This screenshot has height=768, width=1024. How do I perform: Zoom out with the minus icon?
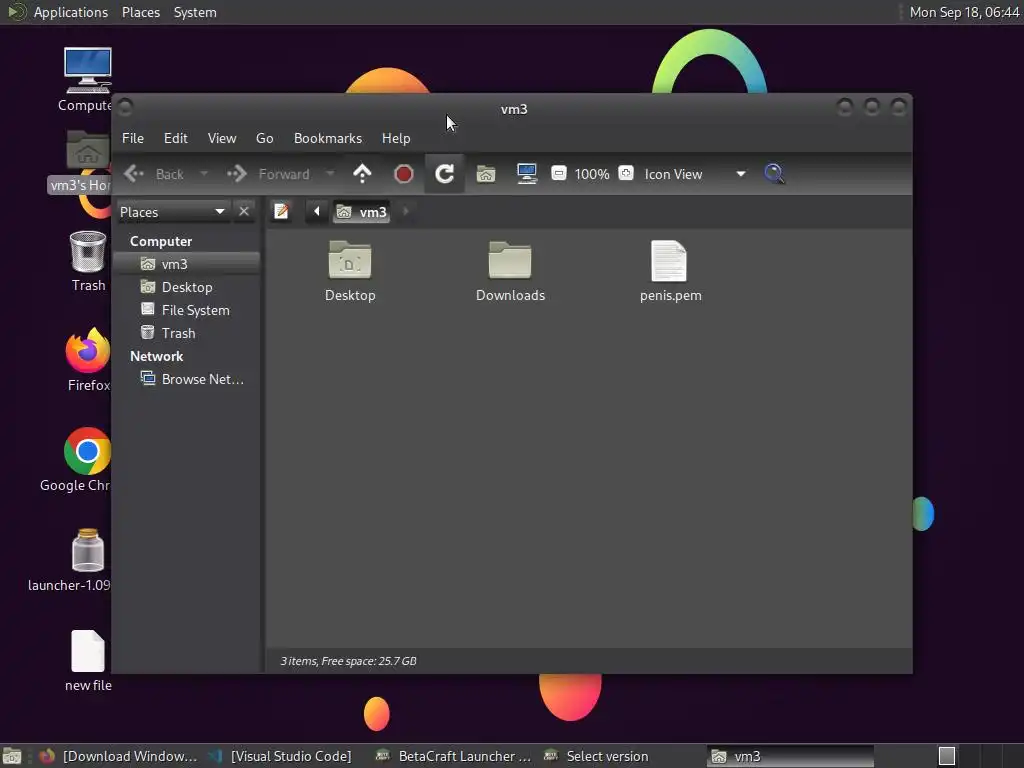click(559, 173)
